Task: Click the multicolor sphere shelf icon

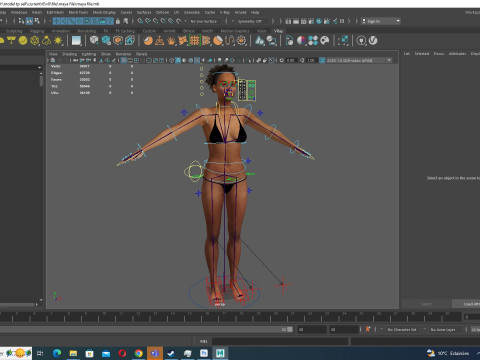Action: click(301, 41)
